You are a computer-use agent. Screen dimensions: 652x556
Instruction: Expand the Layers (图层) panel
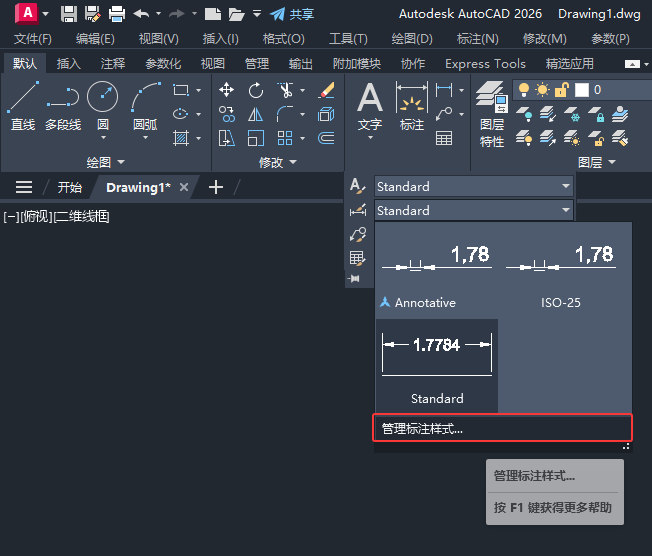point(597,162)
